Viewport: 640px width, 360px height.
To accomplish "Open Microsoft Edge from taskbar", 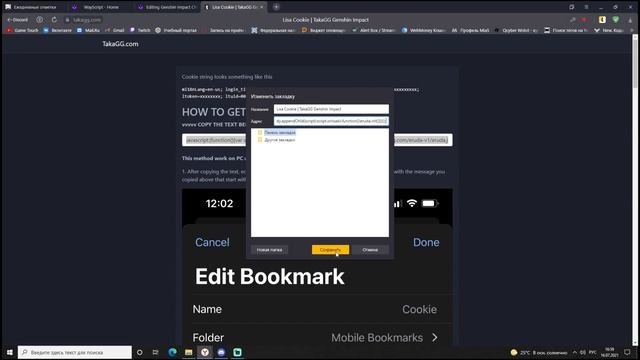I will [x=172, y=352].
